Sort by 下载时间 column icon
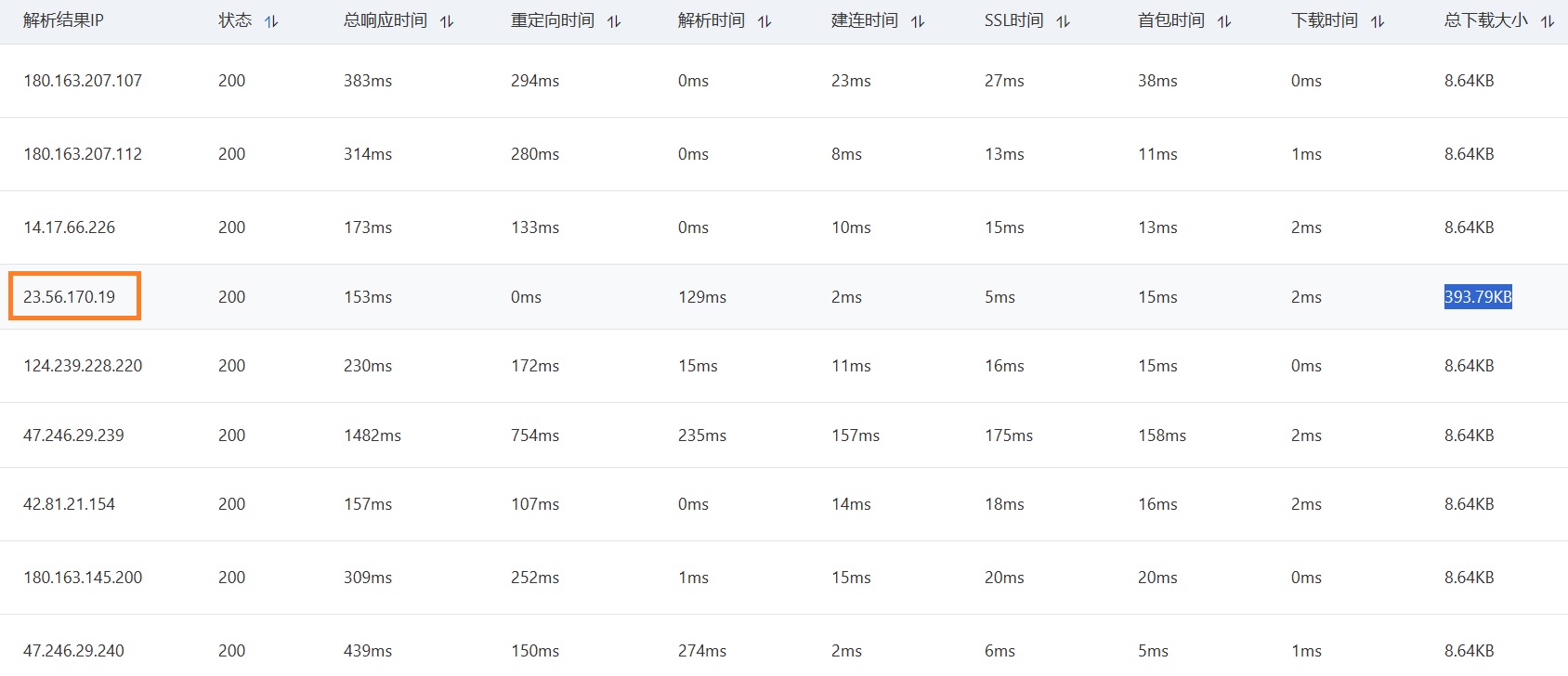 1378,21
